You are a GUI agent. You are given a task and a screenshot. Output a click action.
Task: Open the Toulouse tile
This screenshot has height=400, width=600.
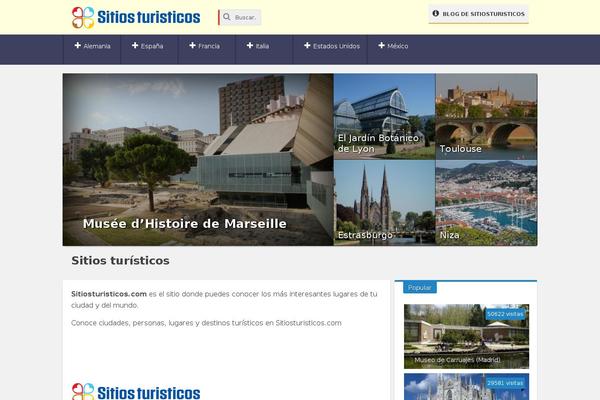486,117
